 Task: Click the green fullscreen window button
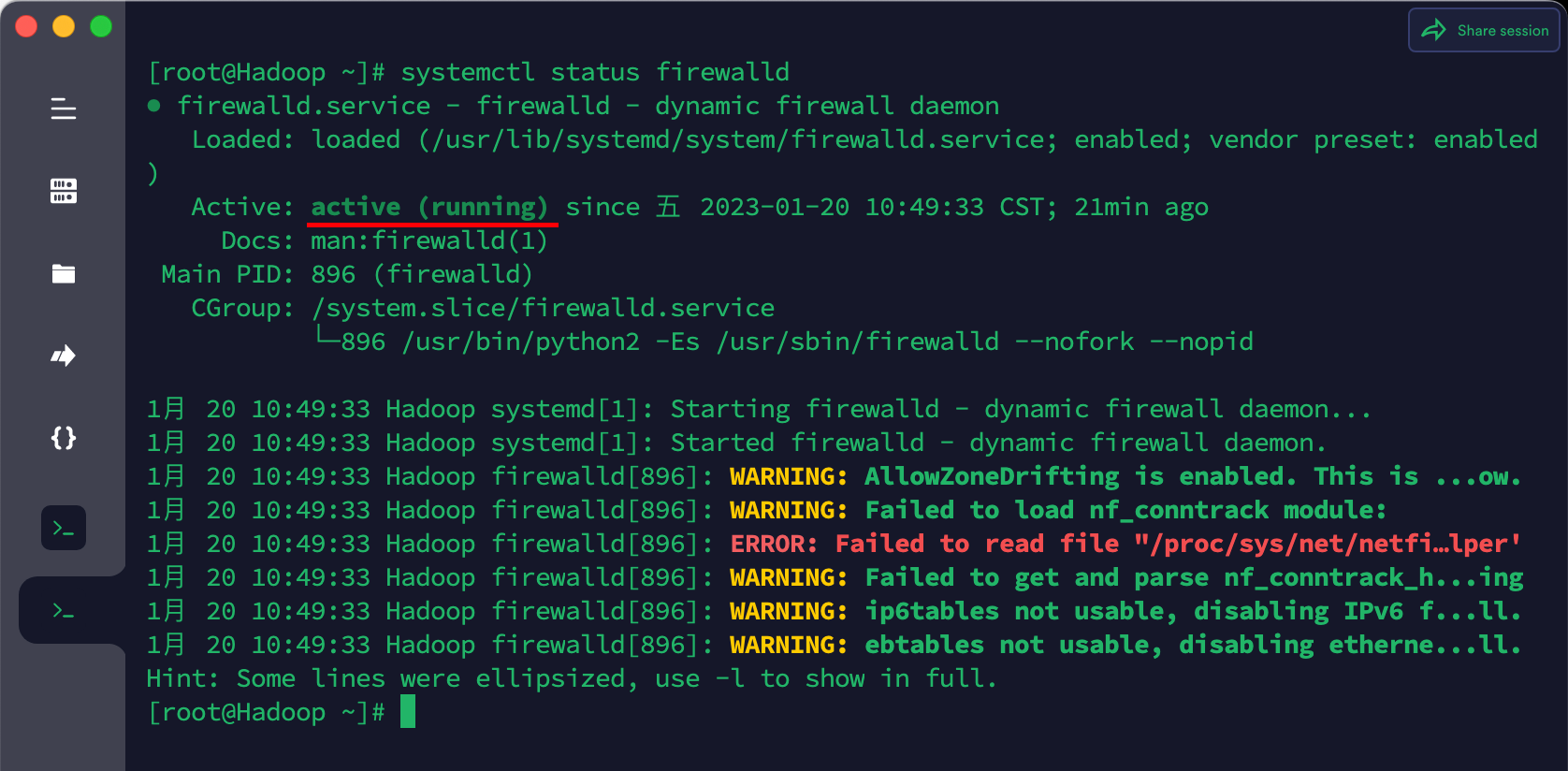click(101, 26)
